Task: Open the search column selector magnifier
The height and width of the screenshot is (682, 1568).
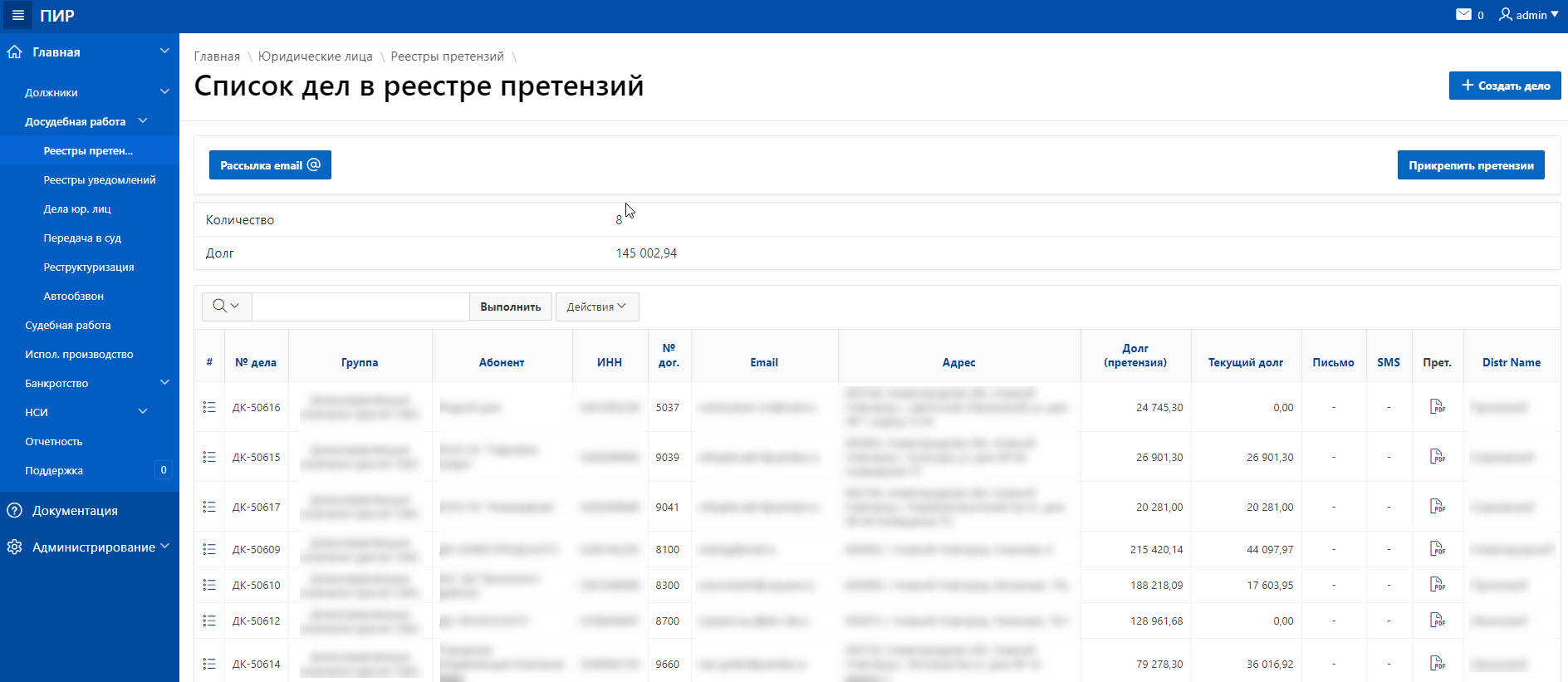Action: coord(226,307)
